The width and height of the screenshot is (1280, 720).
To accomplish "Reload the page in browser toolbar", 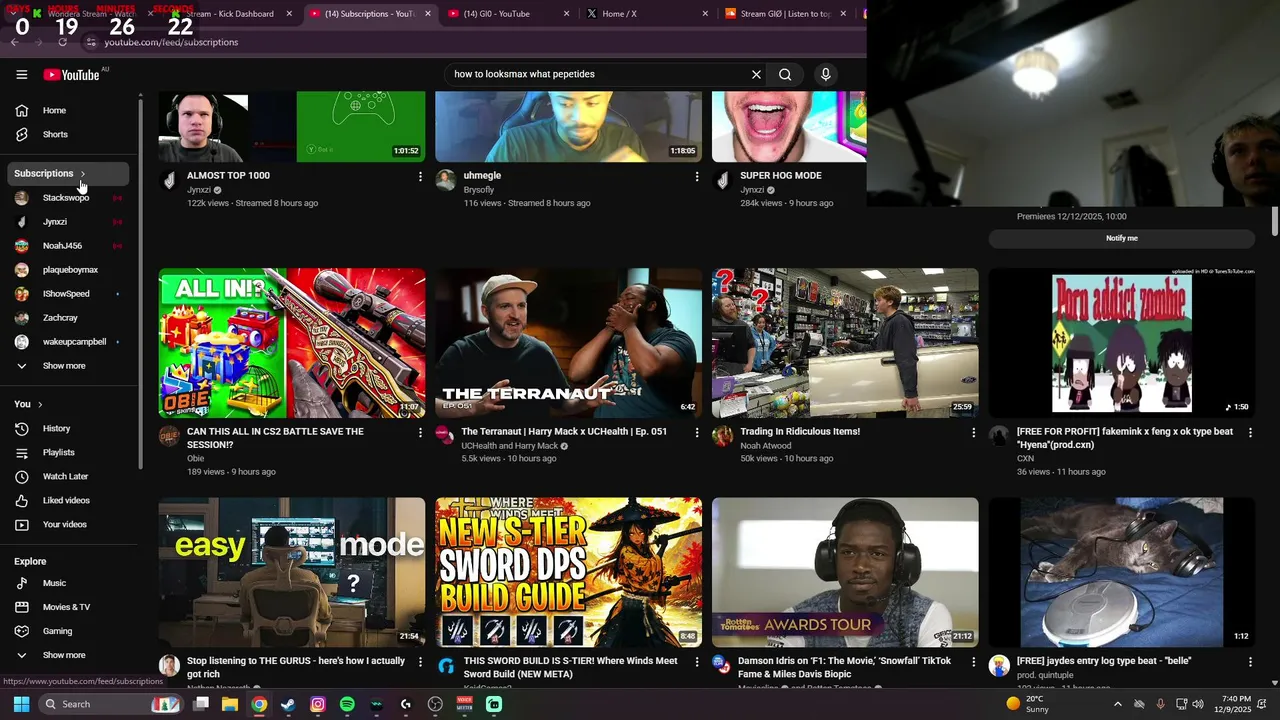I will click(x=62, y=42).
